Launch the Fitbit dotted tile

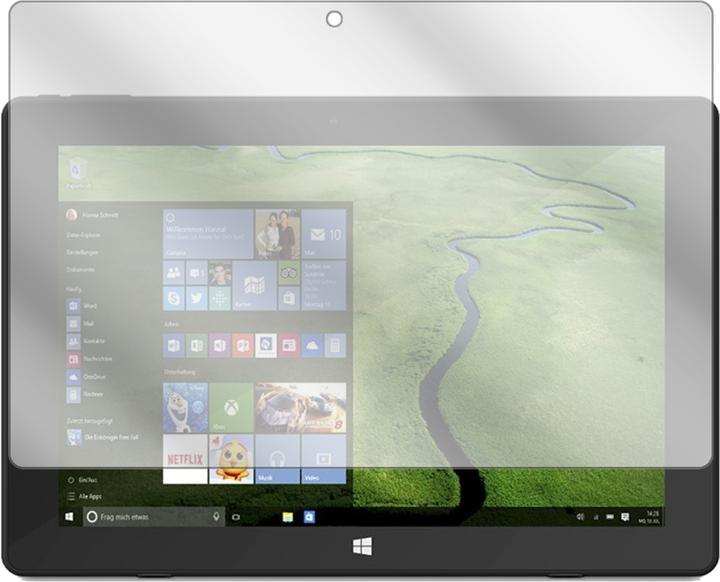tap(219, 299)
